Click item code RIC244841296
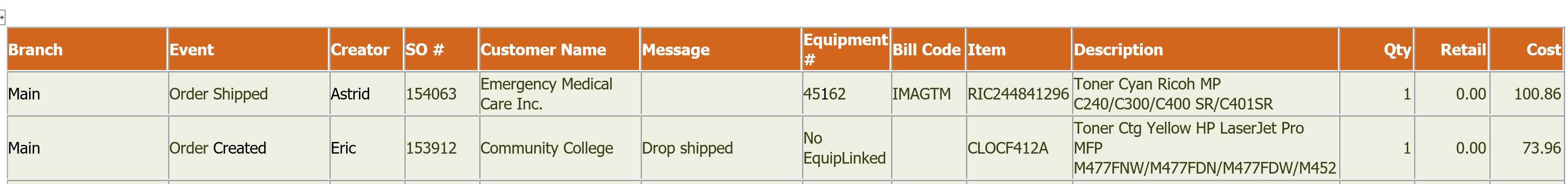Screen dimensions: 1568x184 click(x=1018, y=94)
